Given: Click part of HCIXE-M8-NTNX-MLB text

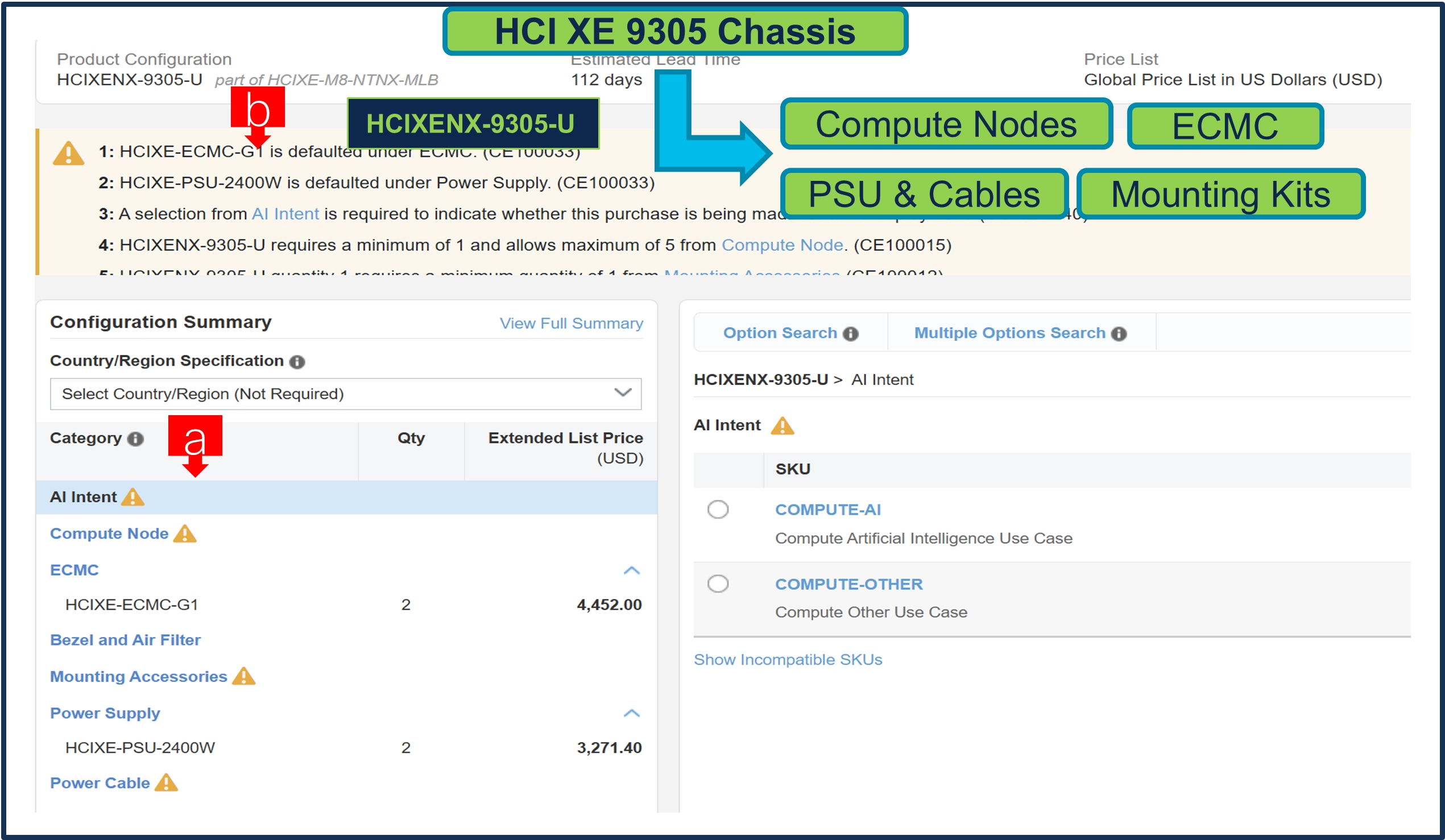Looking at the screenshot, I should pos(326,80).
